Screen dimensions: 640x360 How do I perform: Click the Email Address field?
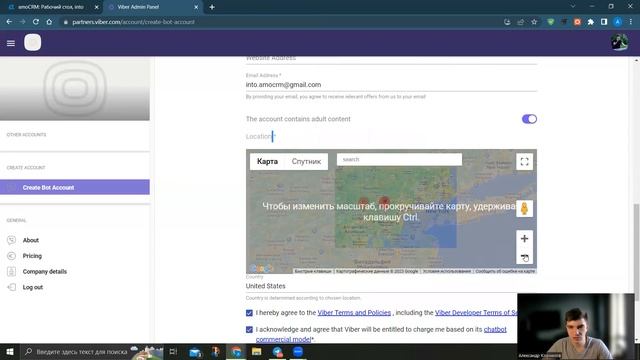[391, 85]
